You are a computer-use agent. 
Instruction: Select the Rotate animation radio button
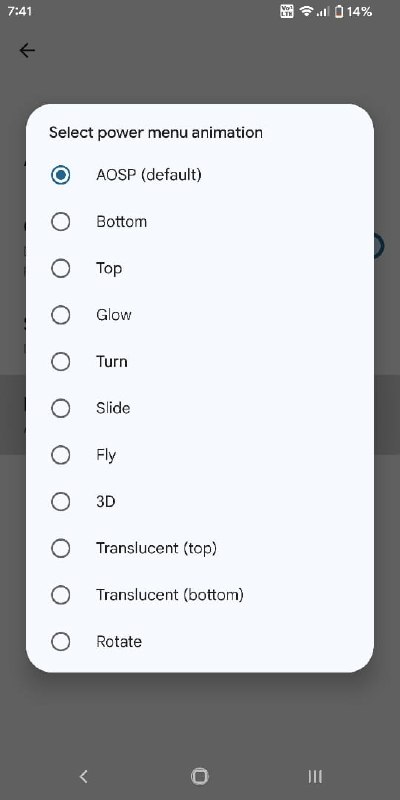pos(61,642)
